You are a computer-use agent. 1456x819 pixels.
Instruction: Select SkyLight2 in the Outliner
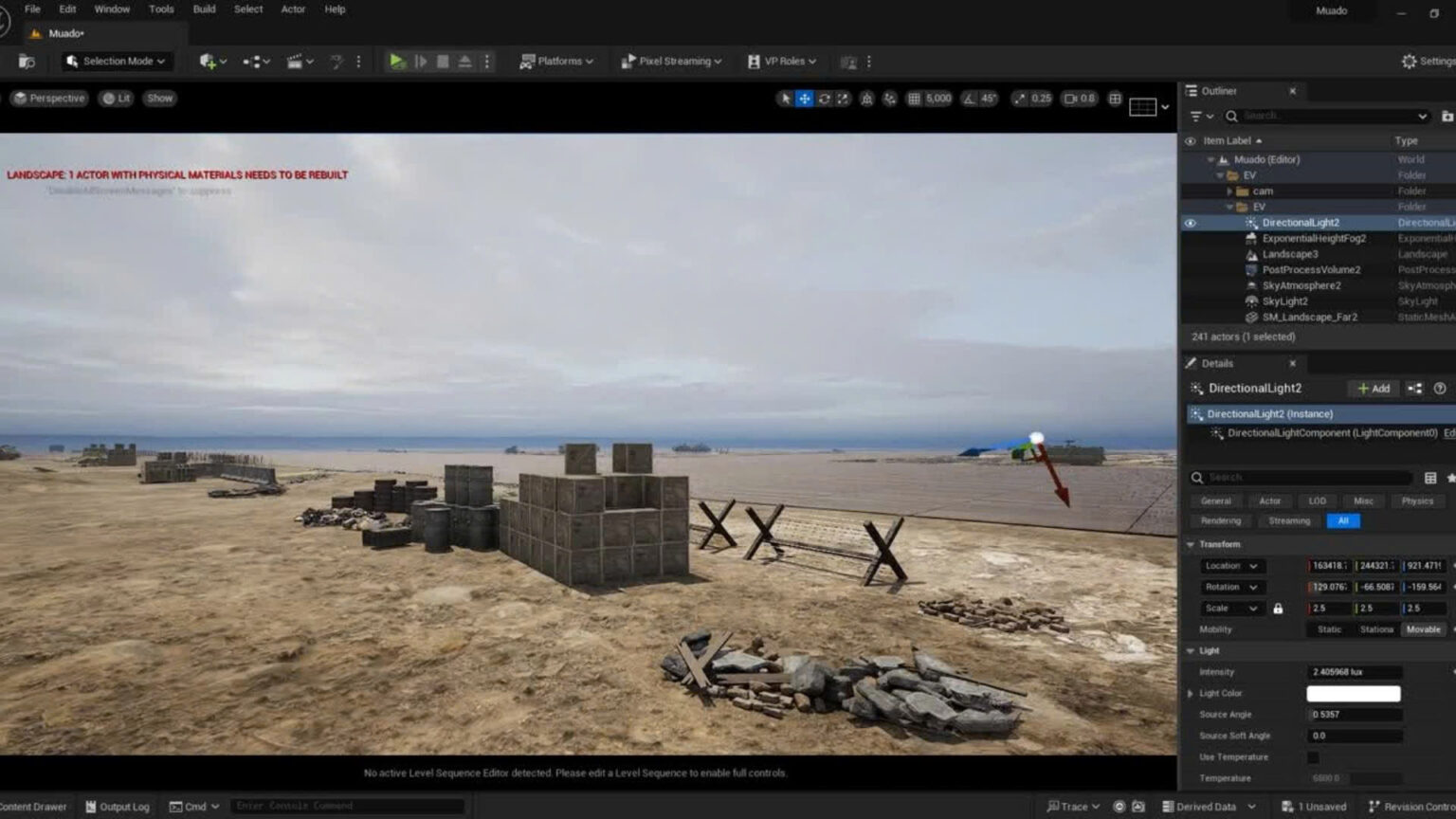1284,301
